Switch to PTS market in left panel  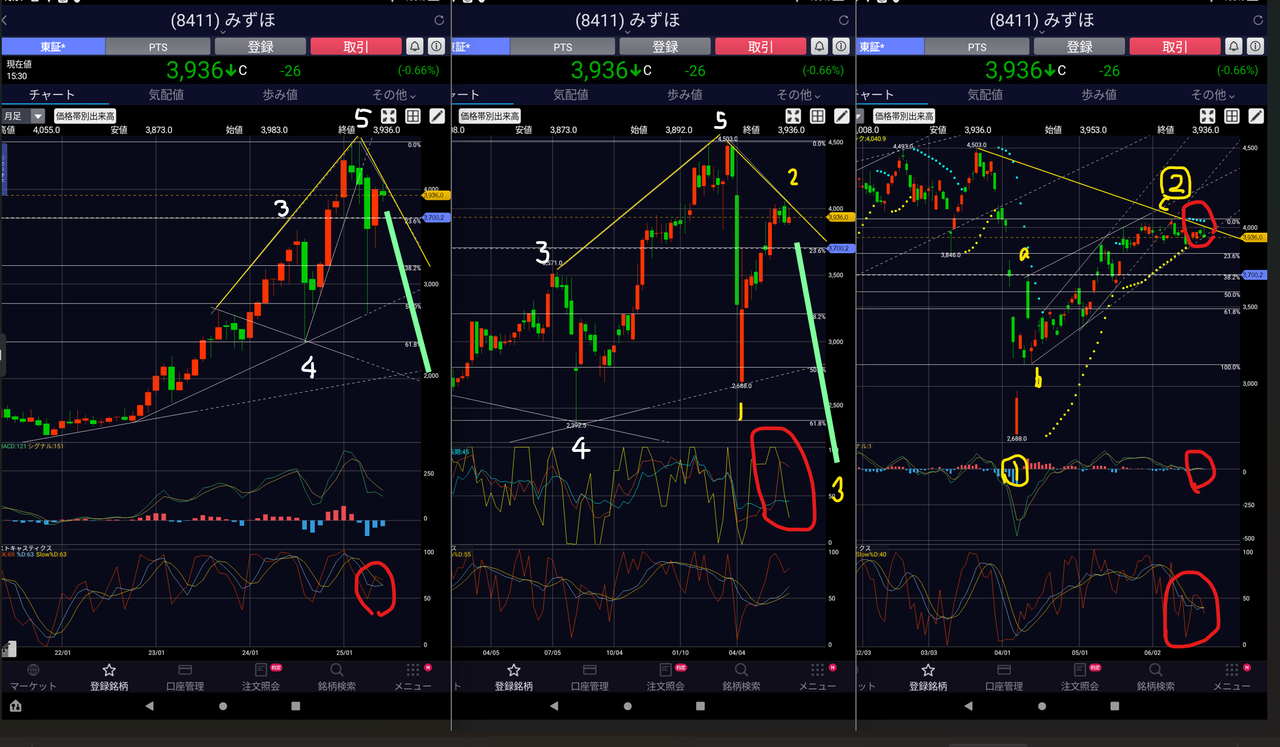tap(158, 46)
